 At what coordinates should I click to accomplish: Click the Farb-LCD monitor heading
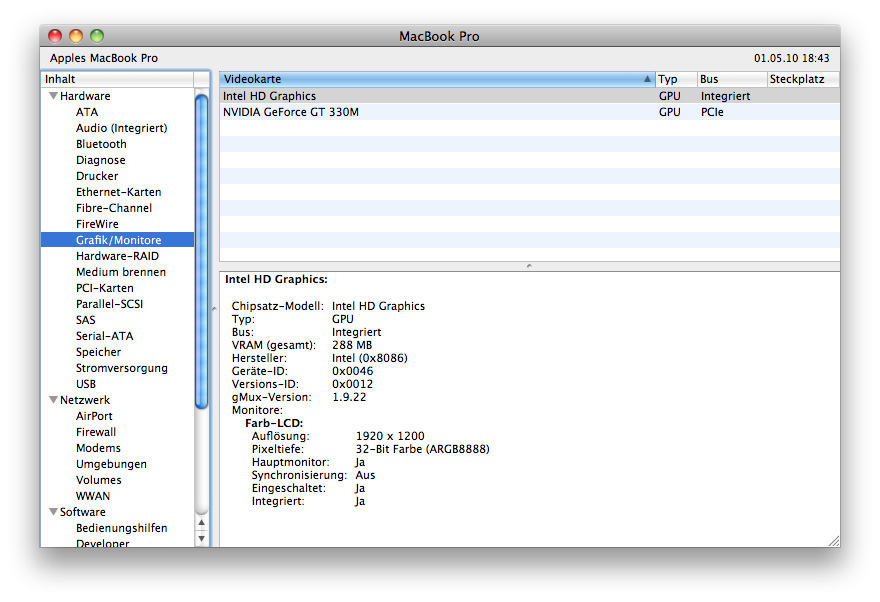(x=274, y=423)
